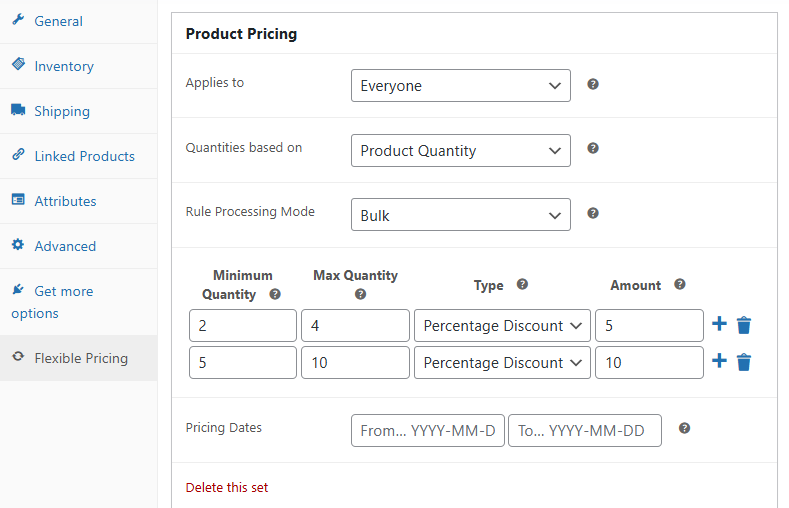Click help icon next to Applies to
789x508 pixels.
coord(593,84)
